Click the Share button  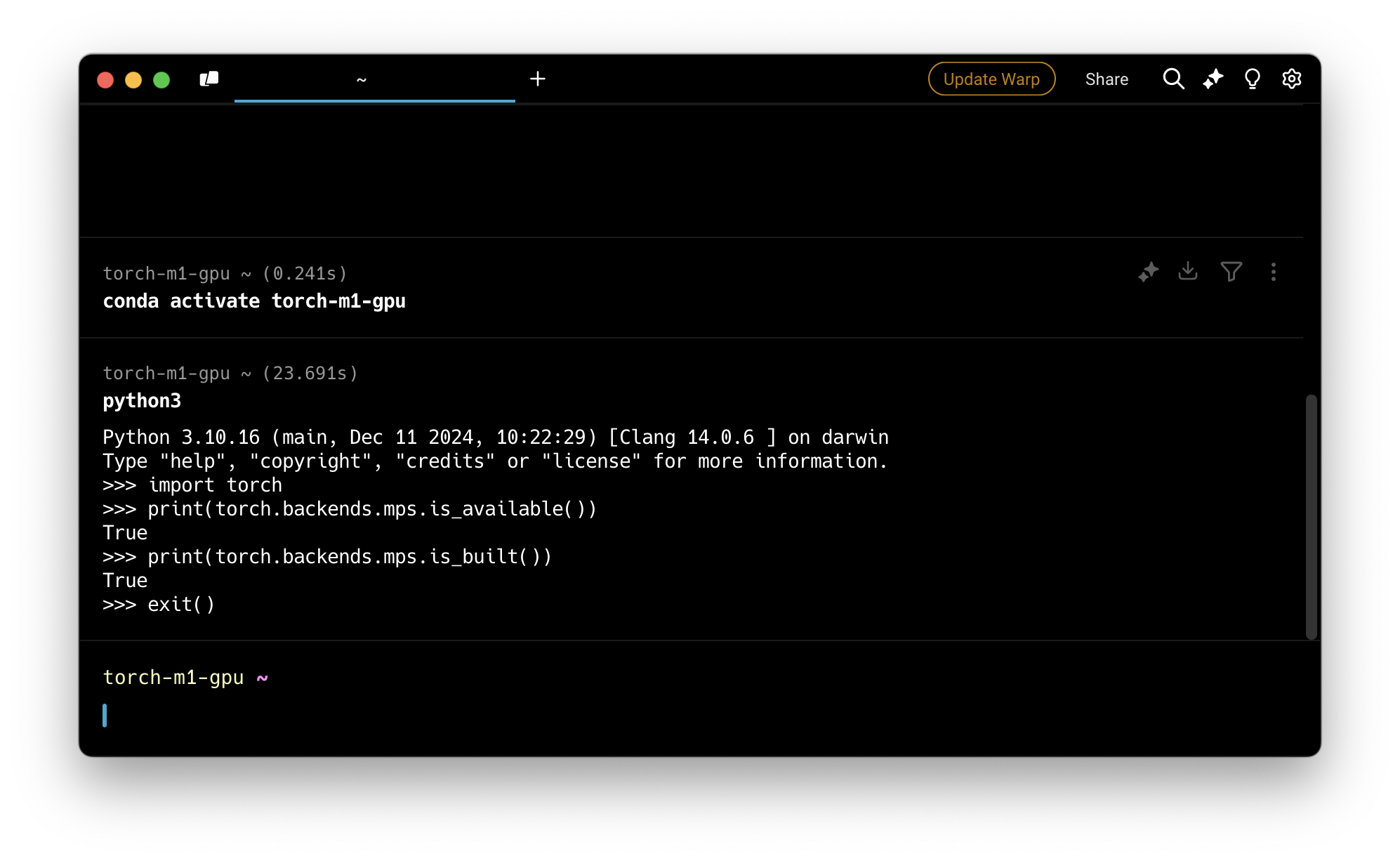pyautogui.click(x=1107, y=79)
